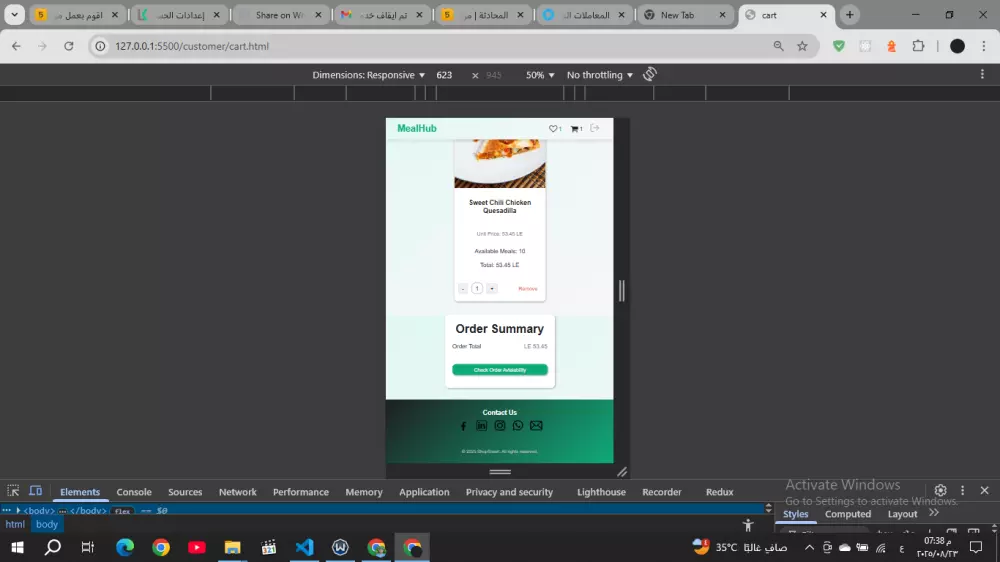Decrease quantity with minus button
The width and height of the screenshot is (1000, 562).
coord(463,289)
